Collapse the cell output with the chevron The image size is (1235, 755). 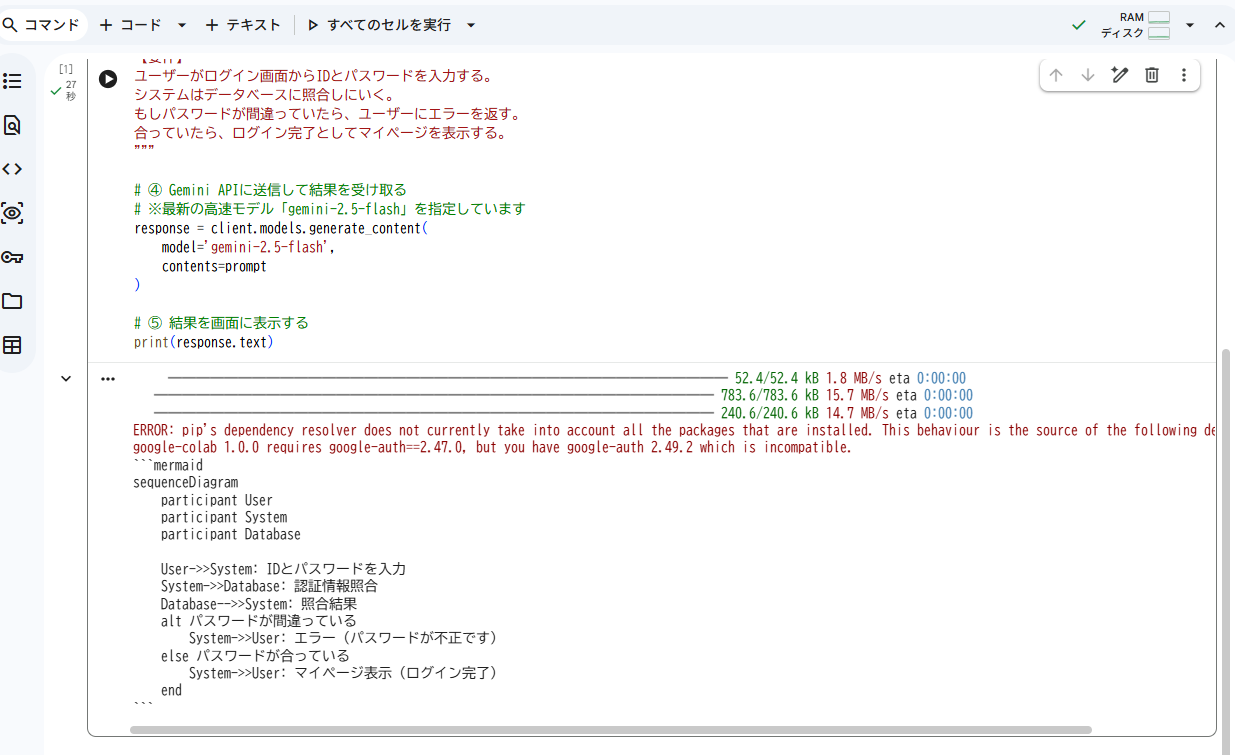[x=66, y=378]
